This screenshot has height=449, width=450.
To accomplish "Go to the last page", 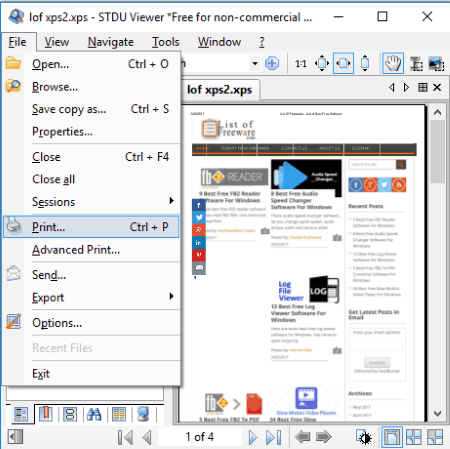I will [274, 437].
